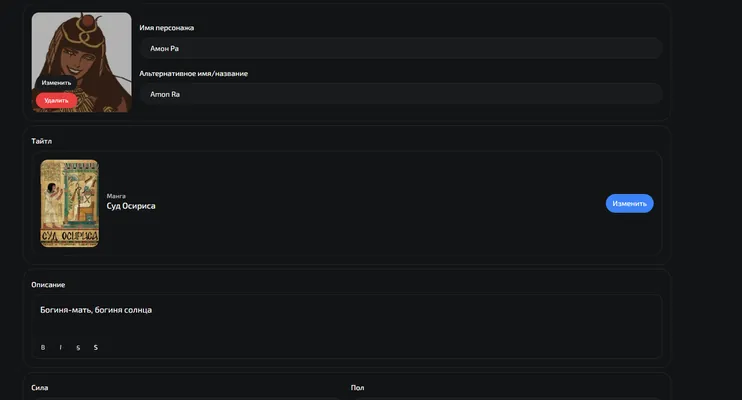Screen dimensions: 742x400
Task: Click the blue Изменить button for the title
Action: pos(629,204)
